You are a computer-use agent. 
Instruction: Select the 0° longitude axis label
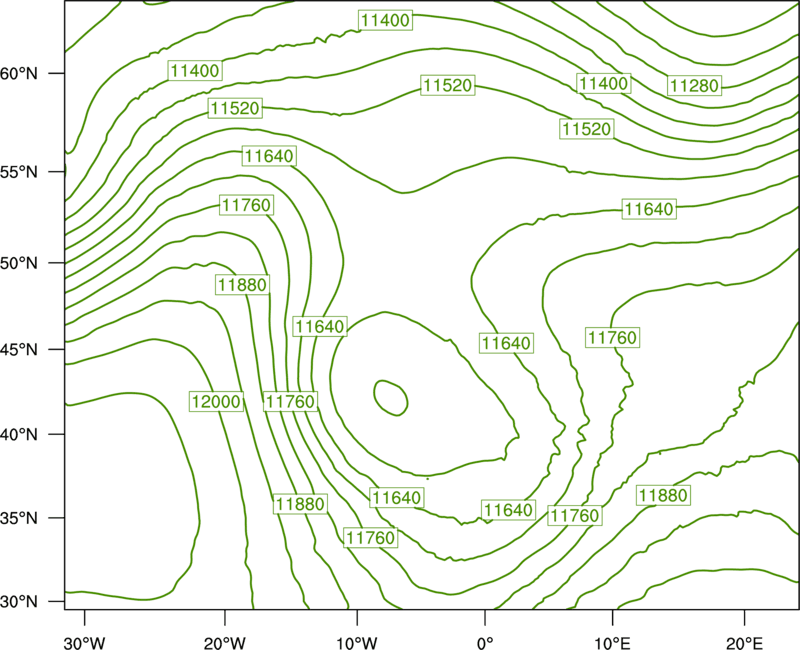pos(485,642)
